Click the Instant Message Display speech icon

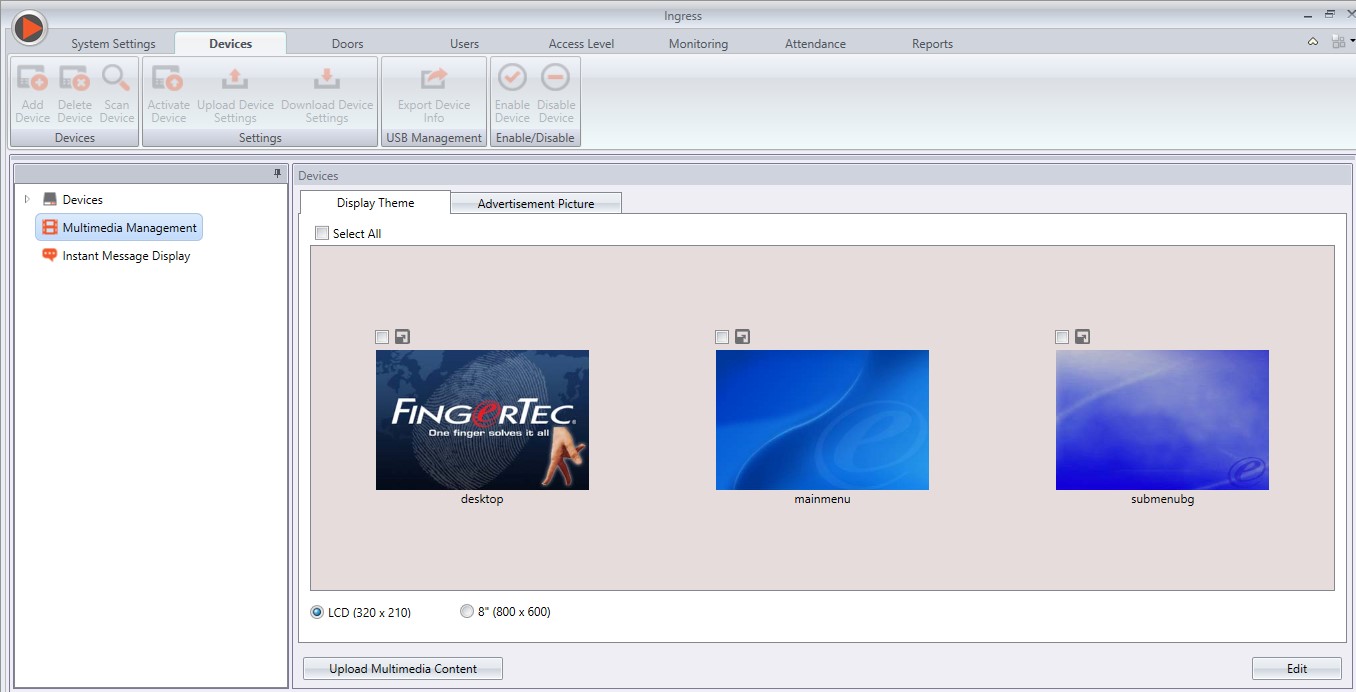(50, 256)
